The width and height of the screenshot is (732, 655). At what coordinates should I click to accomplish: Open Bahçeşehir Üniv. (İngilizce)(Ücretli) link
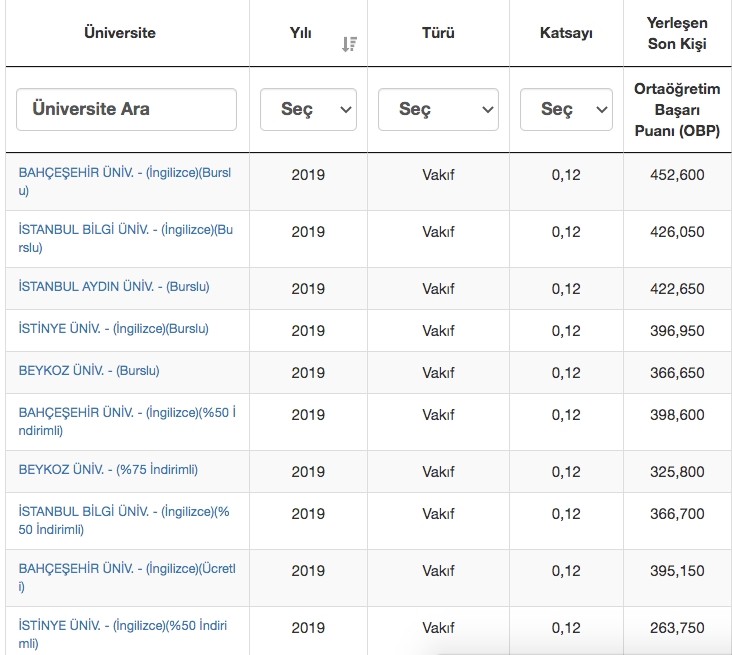pyautogui.click(x=125, y=577)
